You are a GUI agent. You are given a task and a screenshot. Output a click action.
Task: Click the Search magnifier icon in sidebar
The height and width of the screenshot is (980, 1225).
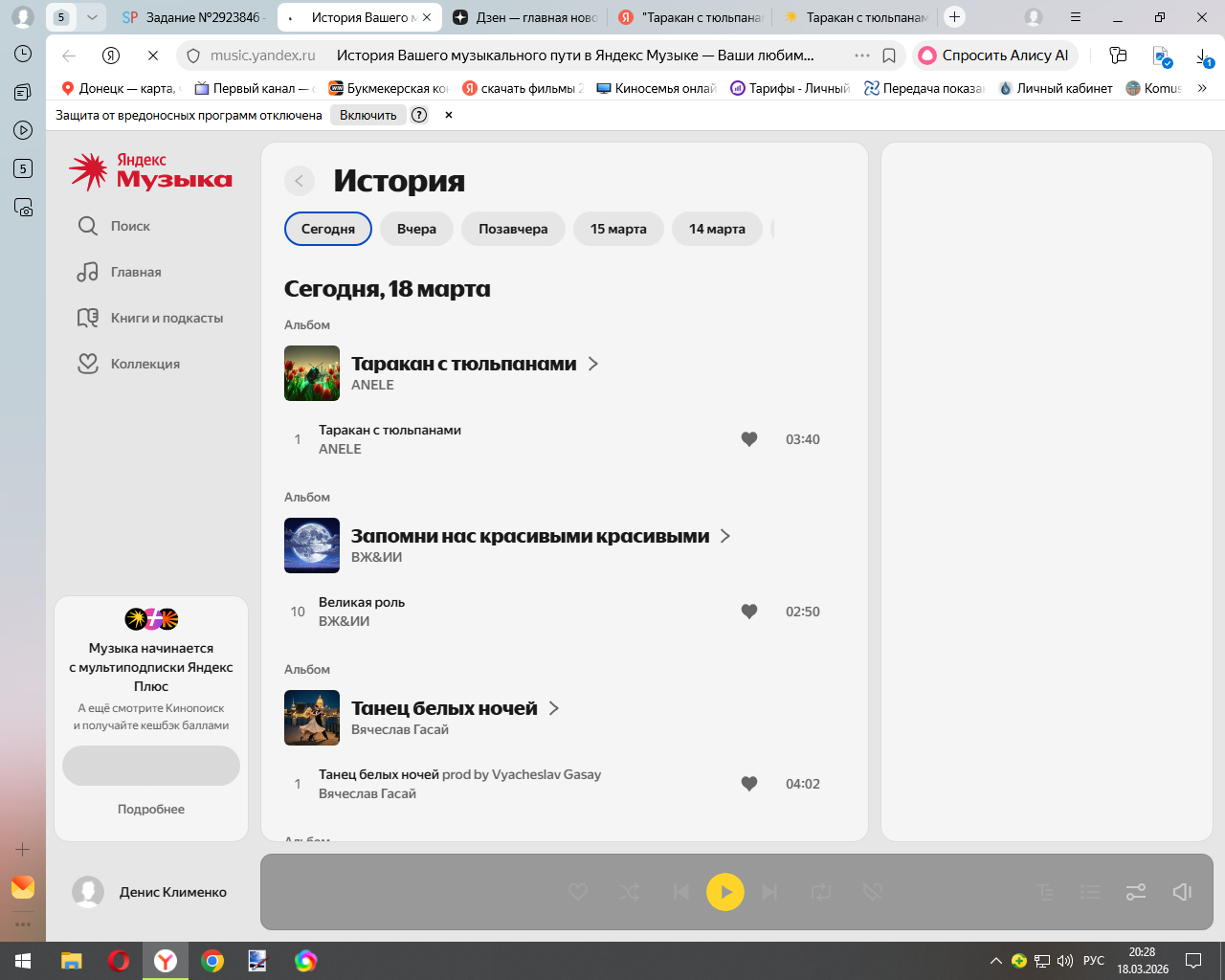[x=88, y=226]
